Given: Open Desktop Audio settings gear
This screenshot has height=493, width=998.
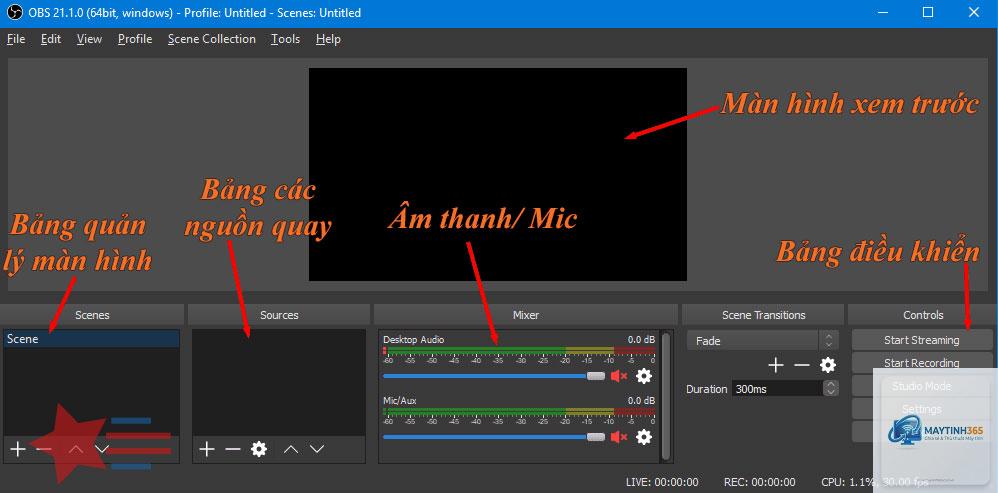Looking at the screenshot, I should click(644, 376).
